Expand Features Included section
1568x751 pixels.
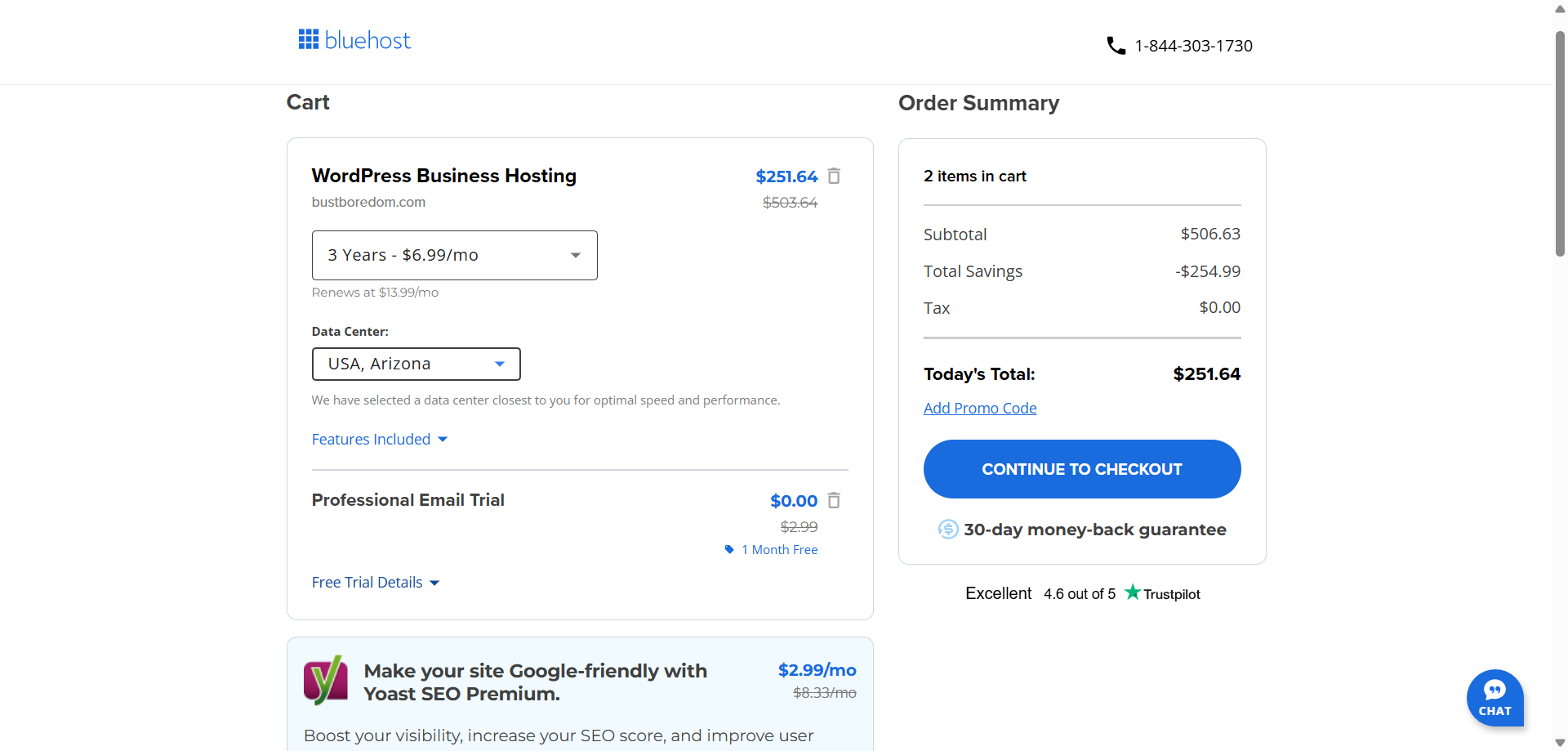(380, 439)
